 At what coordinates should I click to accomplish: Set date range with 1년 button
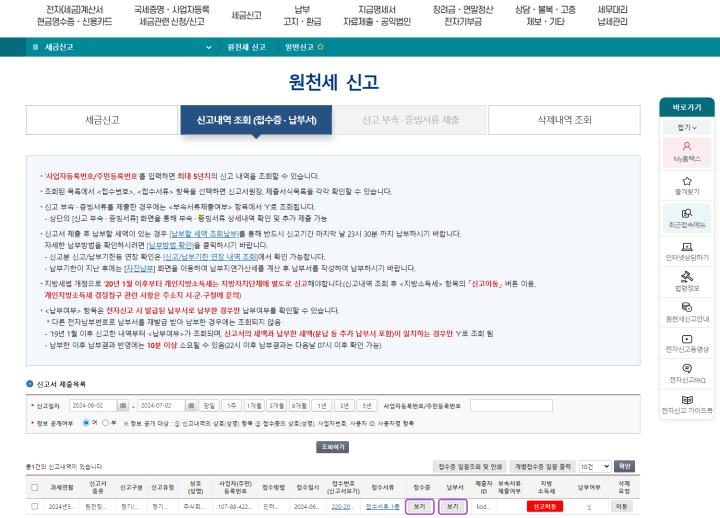(321, 405)
